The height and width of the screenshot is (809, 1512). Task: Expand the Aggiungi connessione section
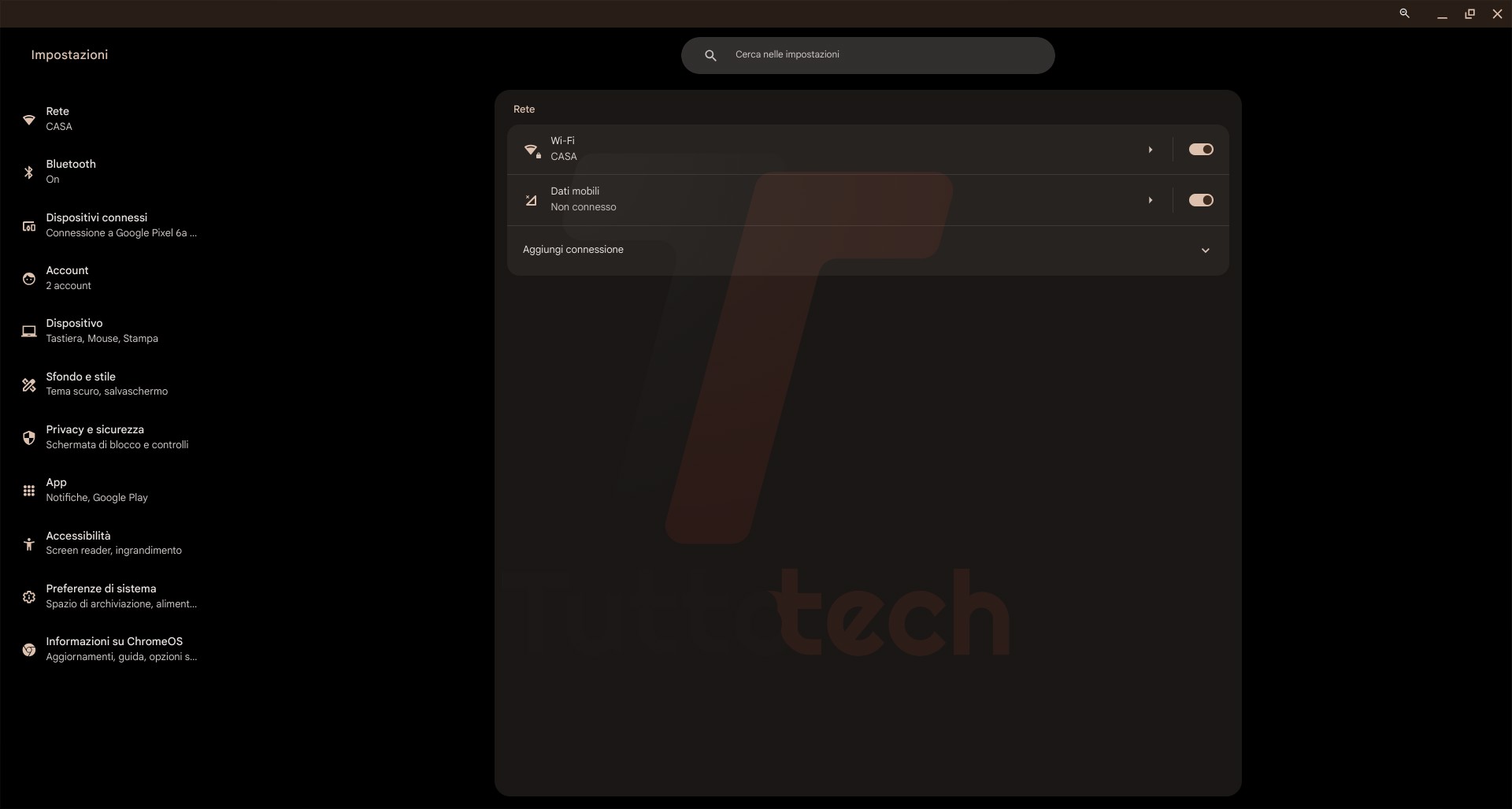point(1206,250)
